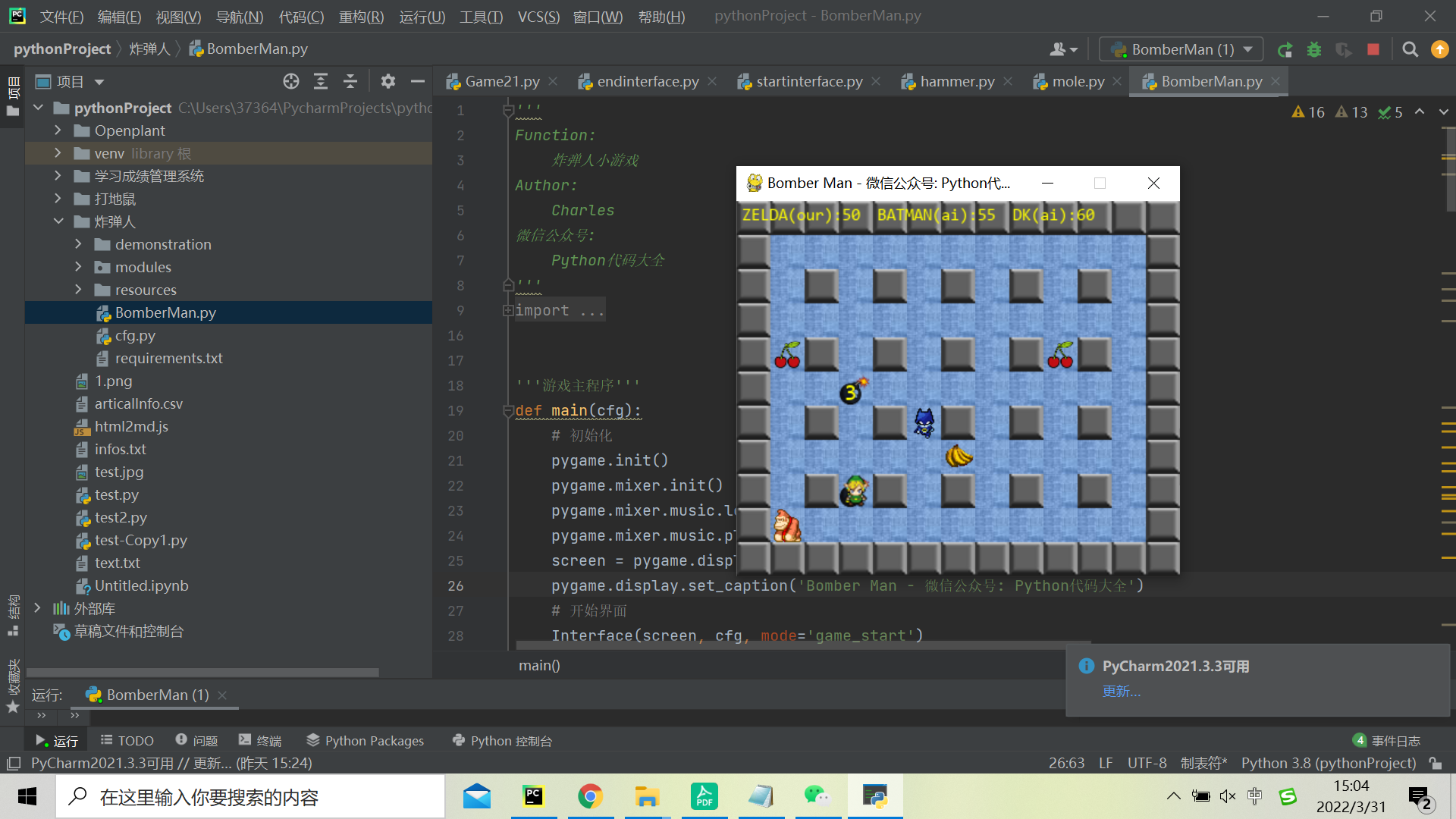The width and height of the screenshot is (1456, 819).
Task: Stop the running program
Action: tap(1373, 50)
